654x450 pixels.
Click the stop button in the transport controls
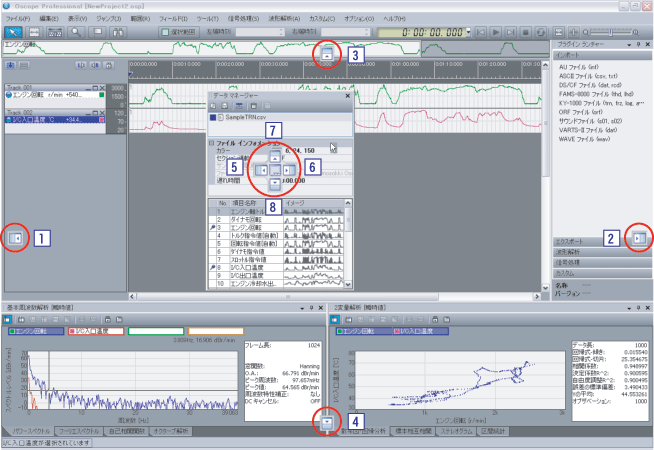click(526, 32)
